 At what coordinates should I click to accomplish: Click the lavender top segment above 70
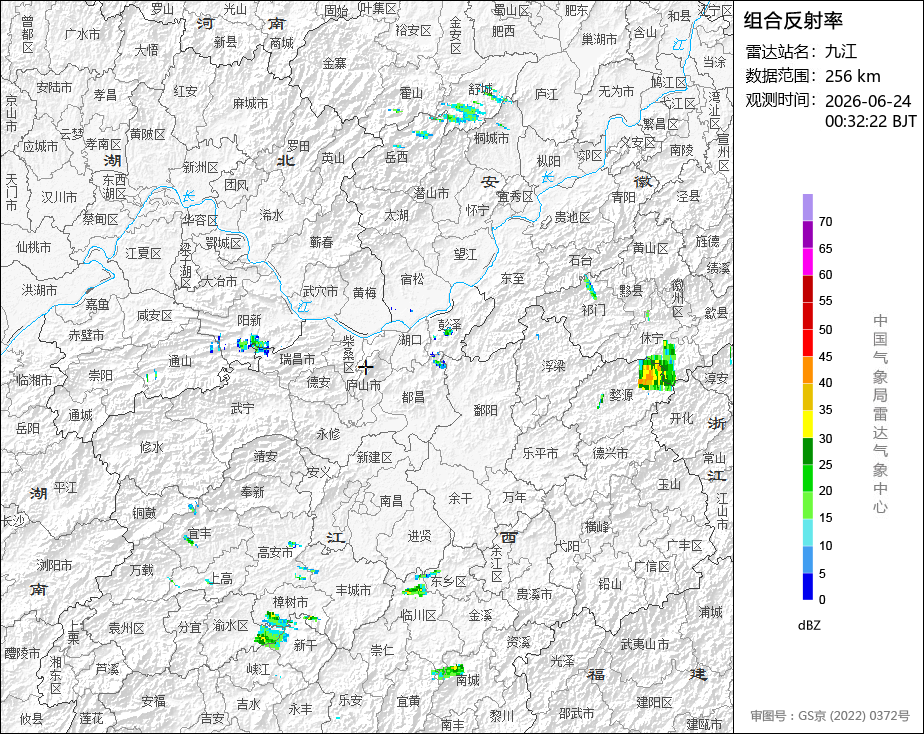[807, 207]
